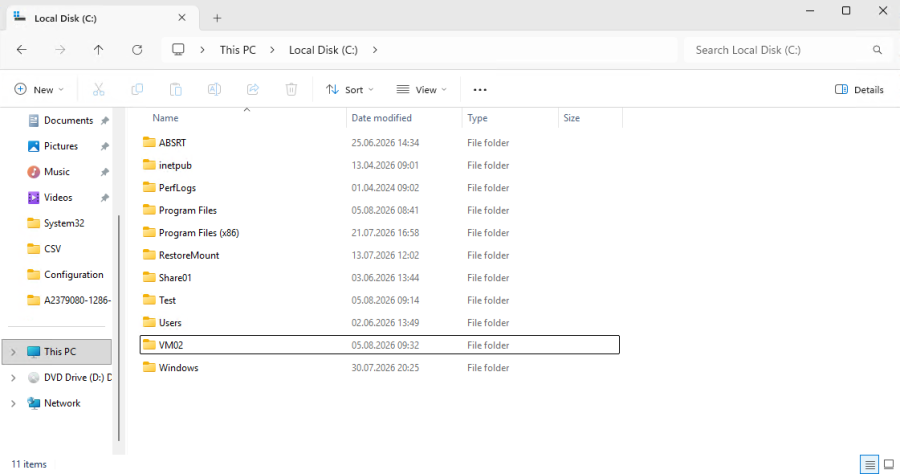Screen dimensions: 900x474
Task: Select the PerfLogs folder name
Action: click(x=177, y=188)
